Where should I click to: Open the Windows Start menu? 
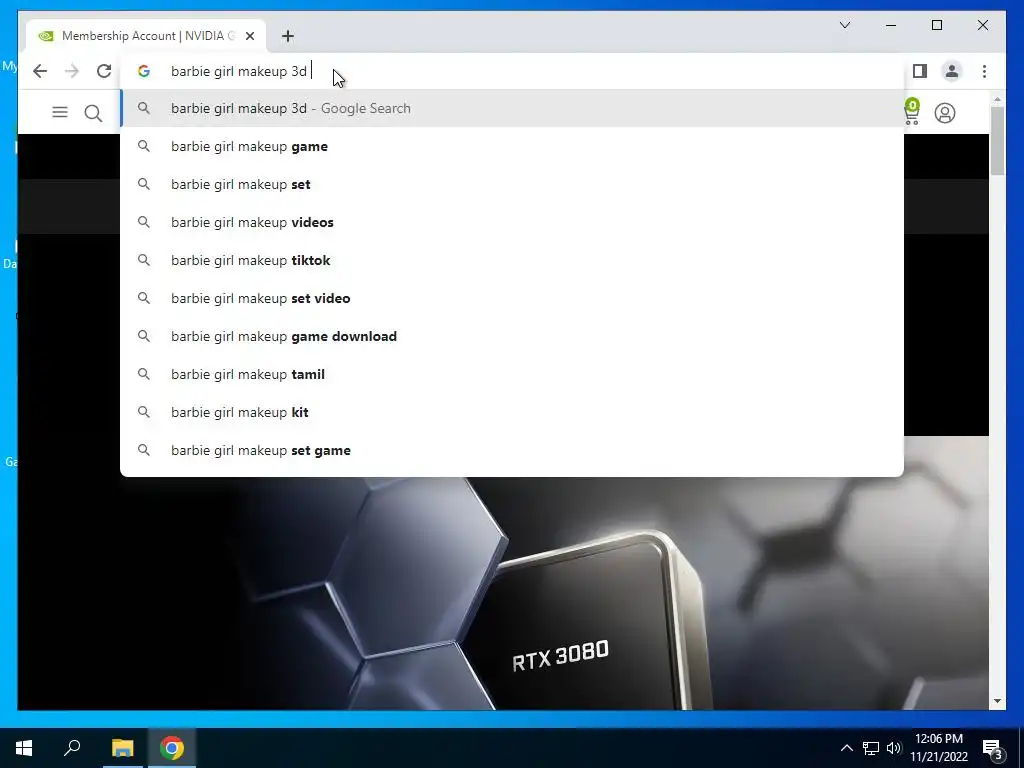pyautogui.click(x=24, y=748)
